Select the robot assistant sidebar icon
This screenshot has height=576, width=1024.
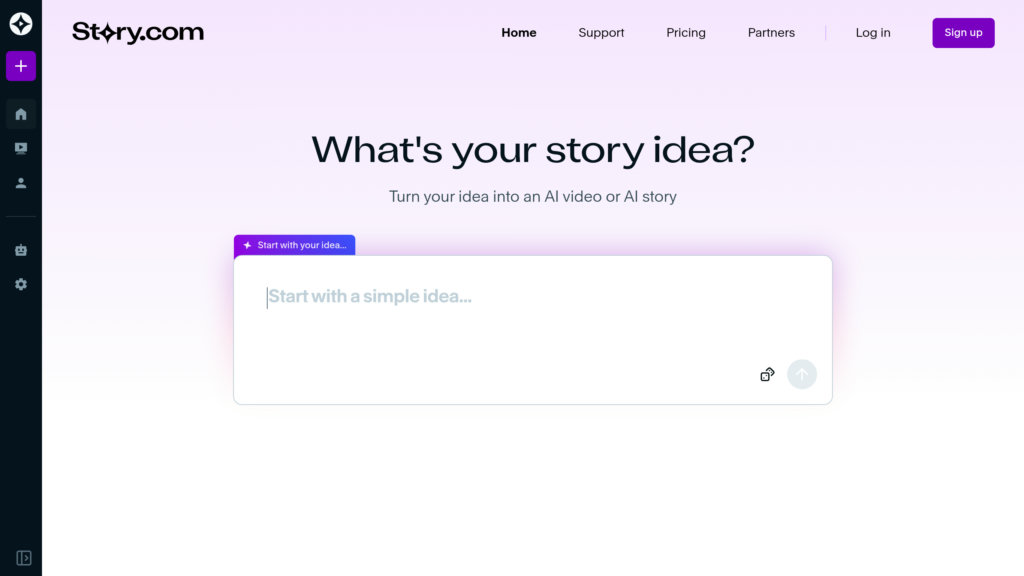pos(21,250)
